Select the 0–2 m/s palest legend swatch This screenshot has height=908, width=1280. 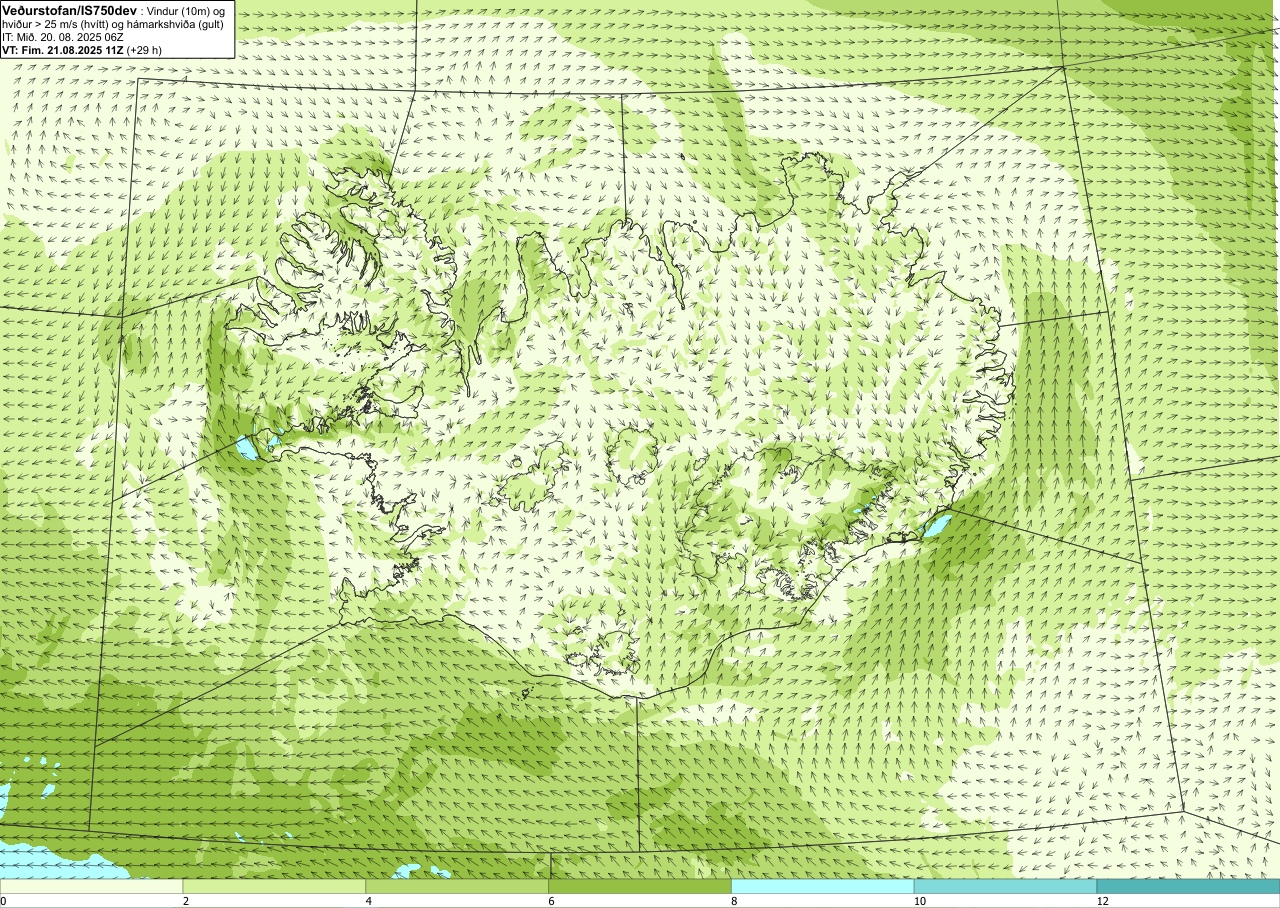click(x=91, y=886)
